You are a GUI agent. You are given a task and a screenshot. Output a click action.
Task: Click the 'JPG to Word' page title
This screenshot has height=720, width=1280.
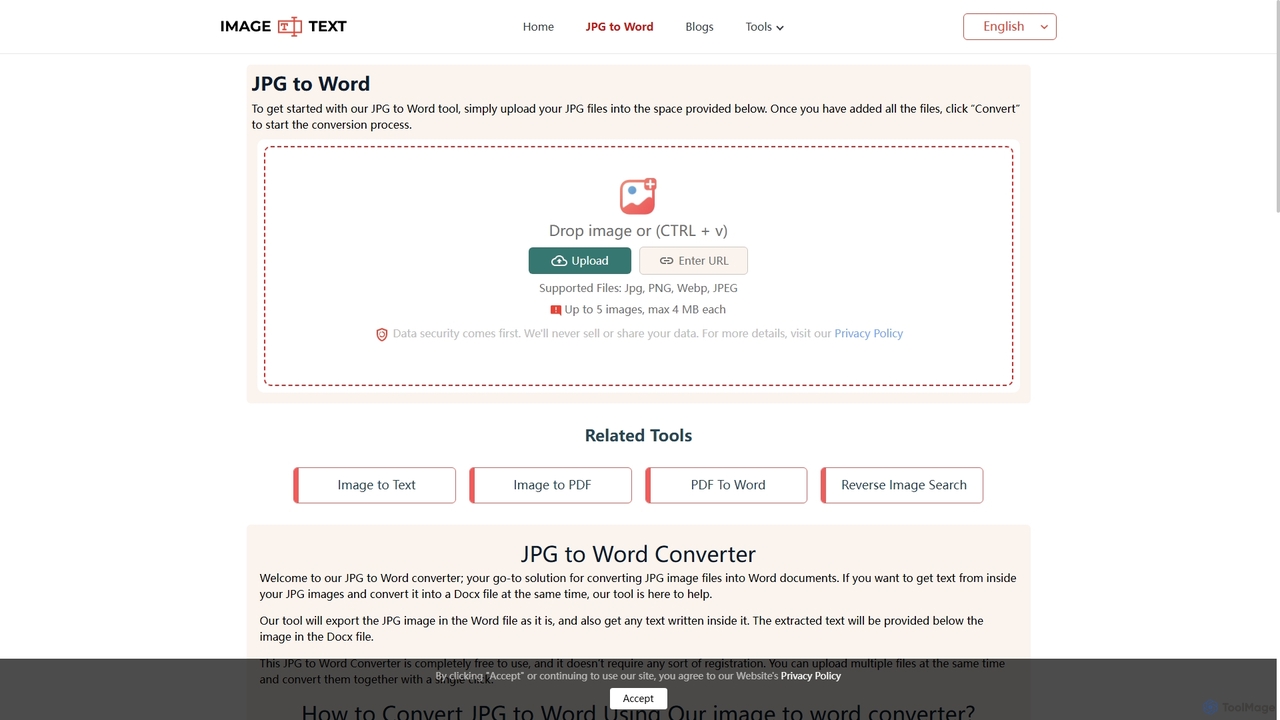[311, 84]
